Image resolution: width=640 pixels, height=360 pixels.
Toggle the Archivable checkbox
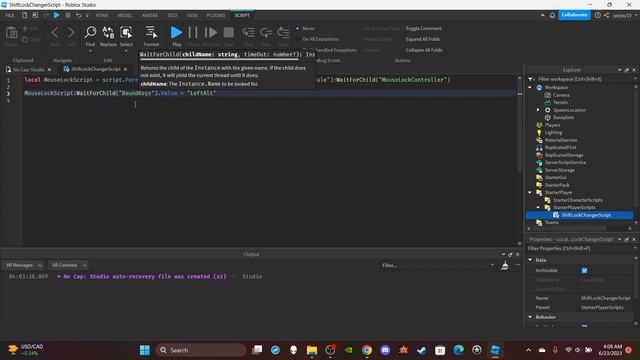click(584, 270)
